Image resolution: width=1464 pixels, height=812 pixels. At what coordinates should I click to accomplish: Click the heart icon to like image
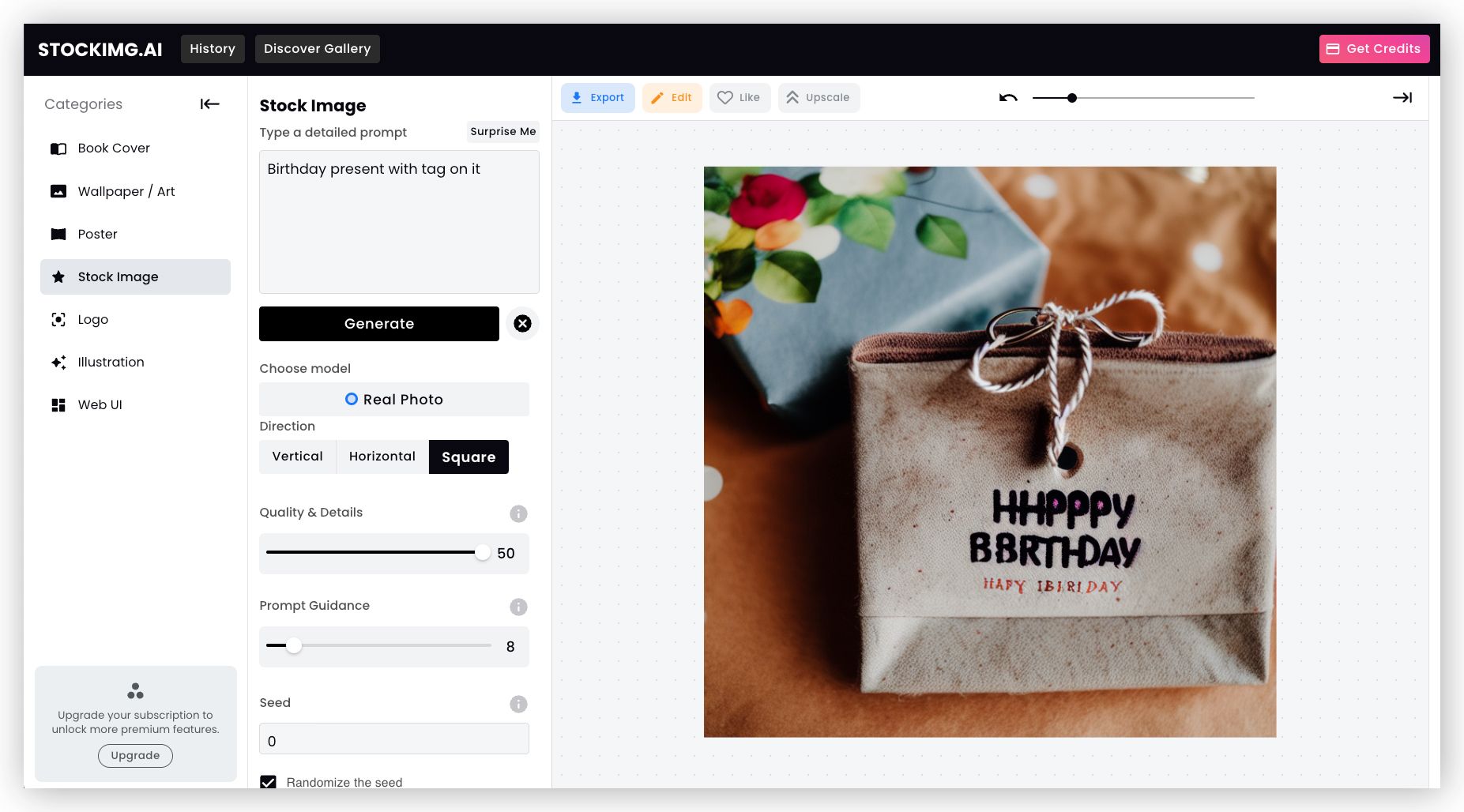[x=725, y=97]
